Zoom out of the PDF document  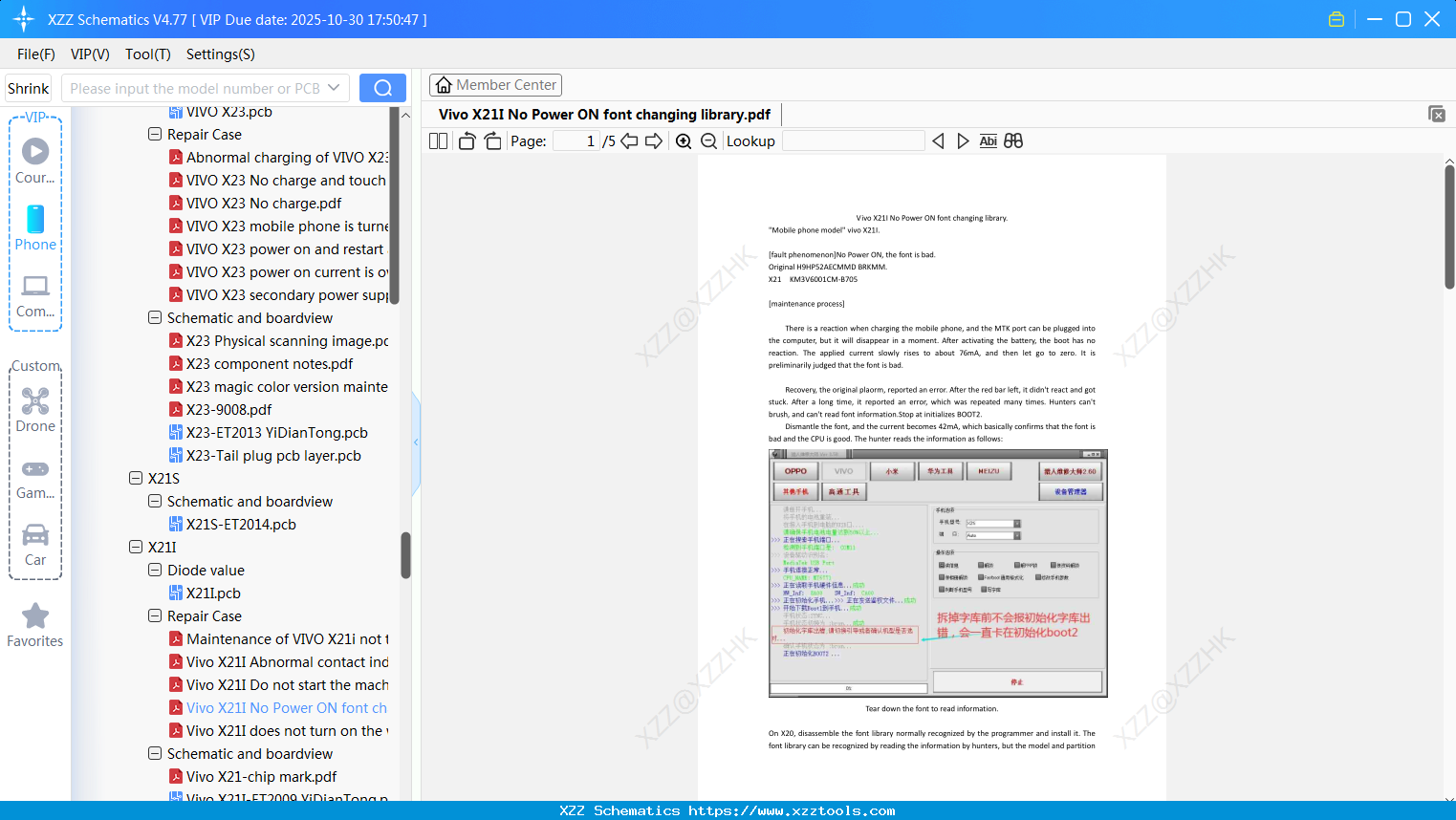708,140
